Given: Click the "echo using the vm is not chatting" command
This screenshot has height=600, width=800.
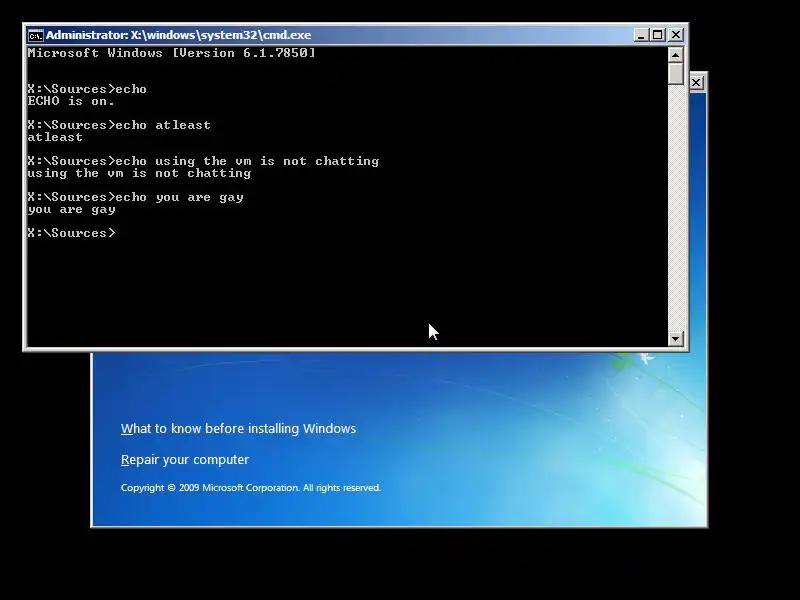Looking at the screenshot, I should click(203, 161).
